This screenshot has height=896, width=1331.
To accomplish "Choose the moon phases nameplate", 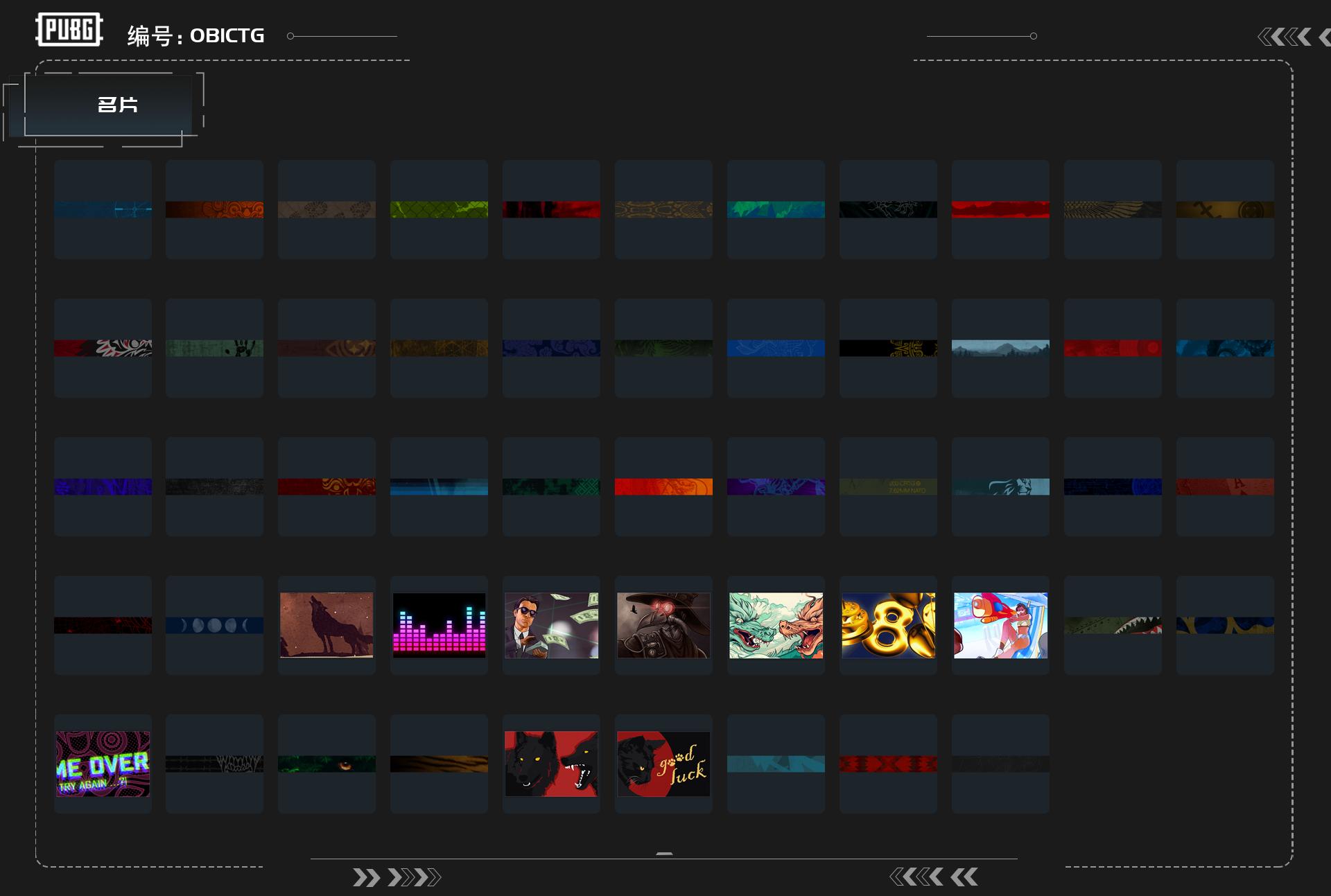I will (x=214, y=625).
